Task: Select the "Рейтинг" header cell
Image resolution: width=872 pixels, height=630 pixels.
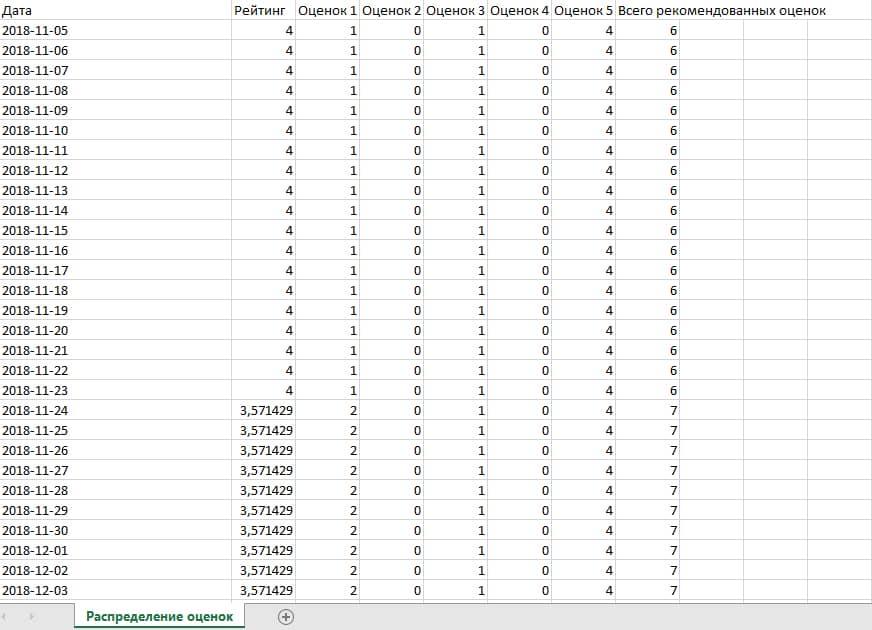Action: tap(263, 11)
